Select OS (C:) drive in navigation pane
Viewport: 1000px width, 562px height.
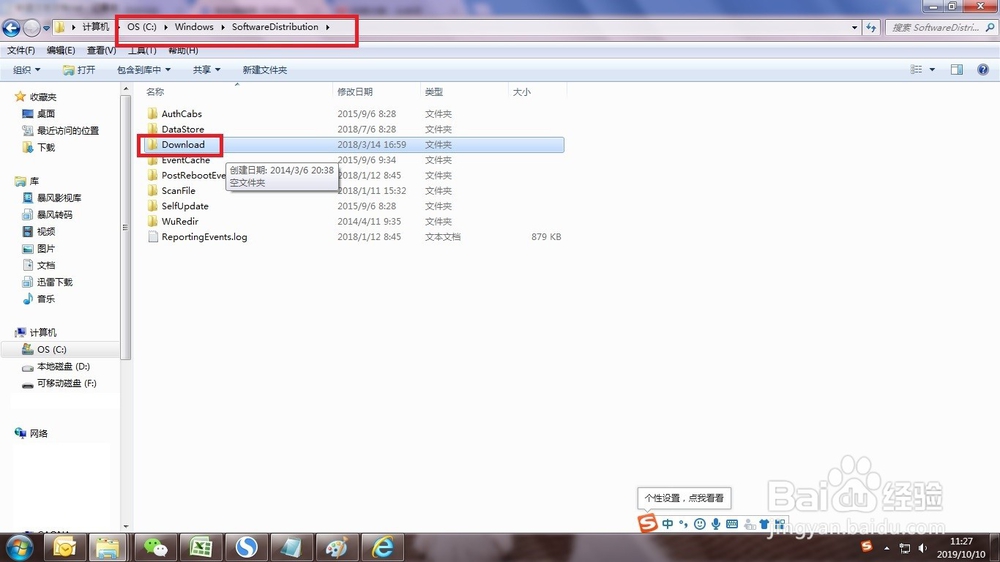51,349
